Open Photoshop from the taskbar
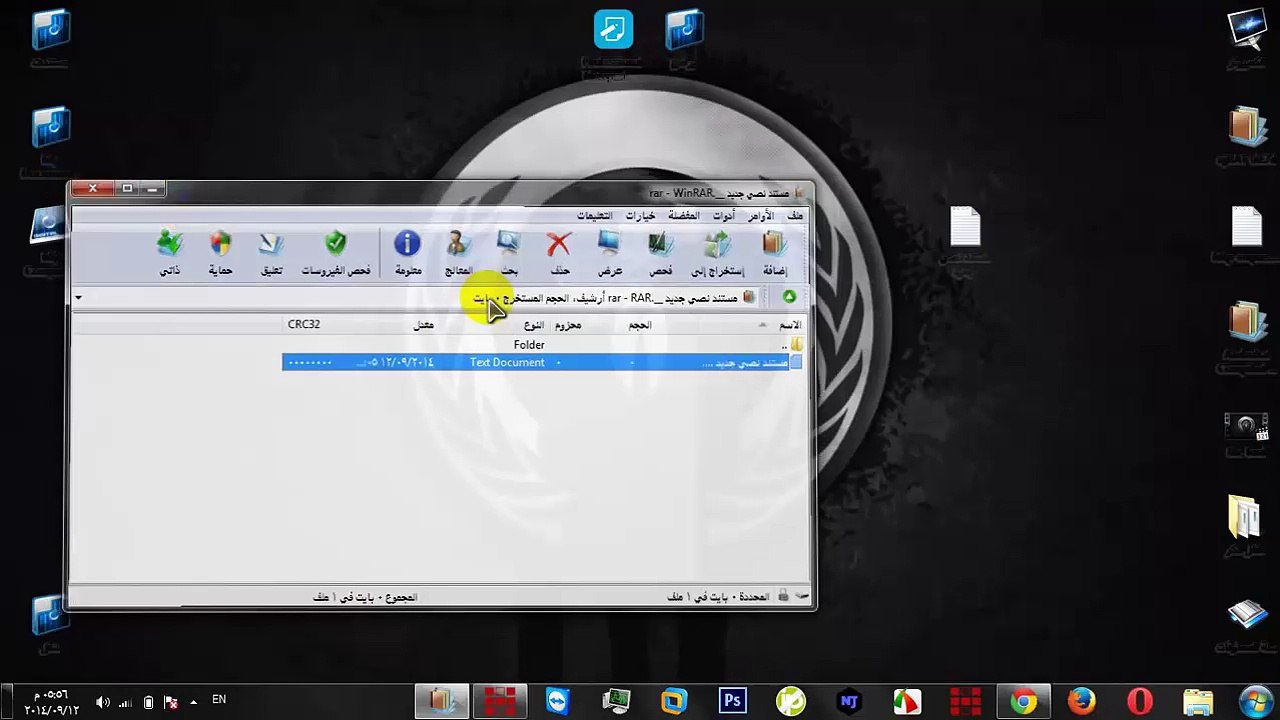1280x720 pixels. coord(732,701)
